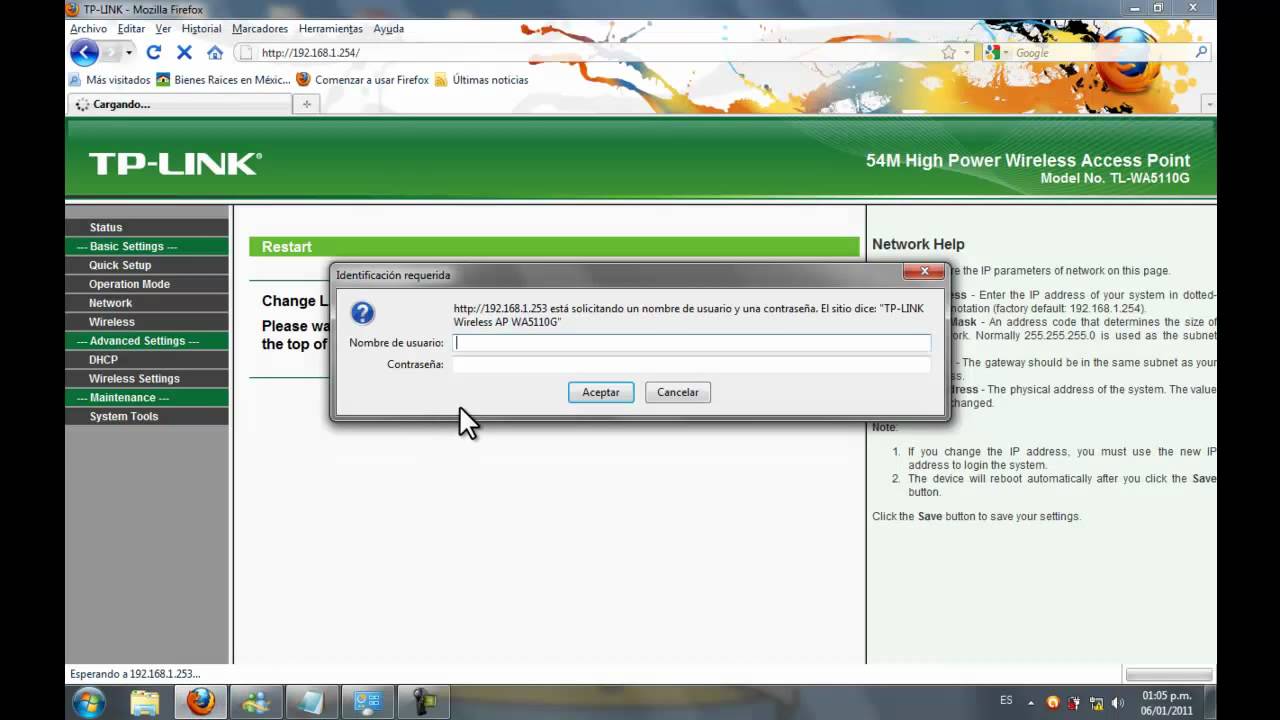The image size is (1280, 720).
Task: Click the question mark dialog icon
Action: [x=363, y=313]
